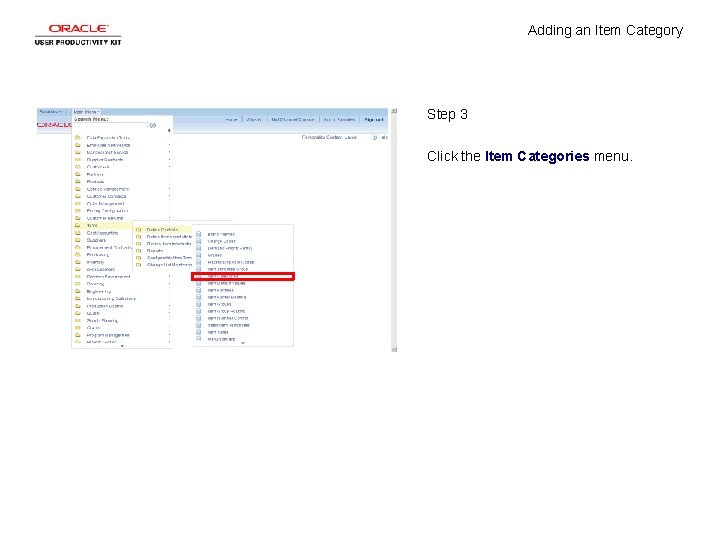
Task: Expand the Catalog Management menu
Action: (x=108, y=189)
